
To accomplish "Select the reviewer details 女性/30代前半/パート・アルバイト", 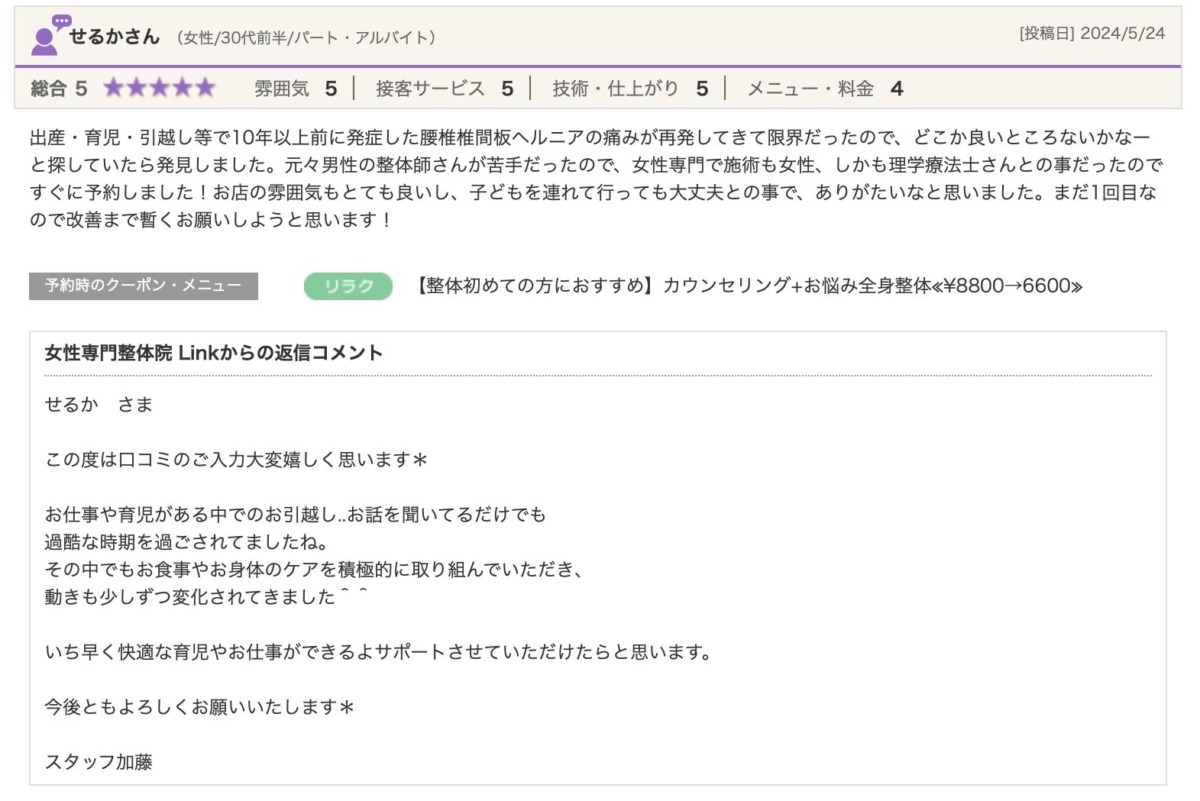I will (306, 37).
